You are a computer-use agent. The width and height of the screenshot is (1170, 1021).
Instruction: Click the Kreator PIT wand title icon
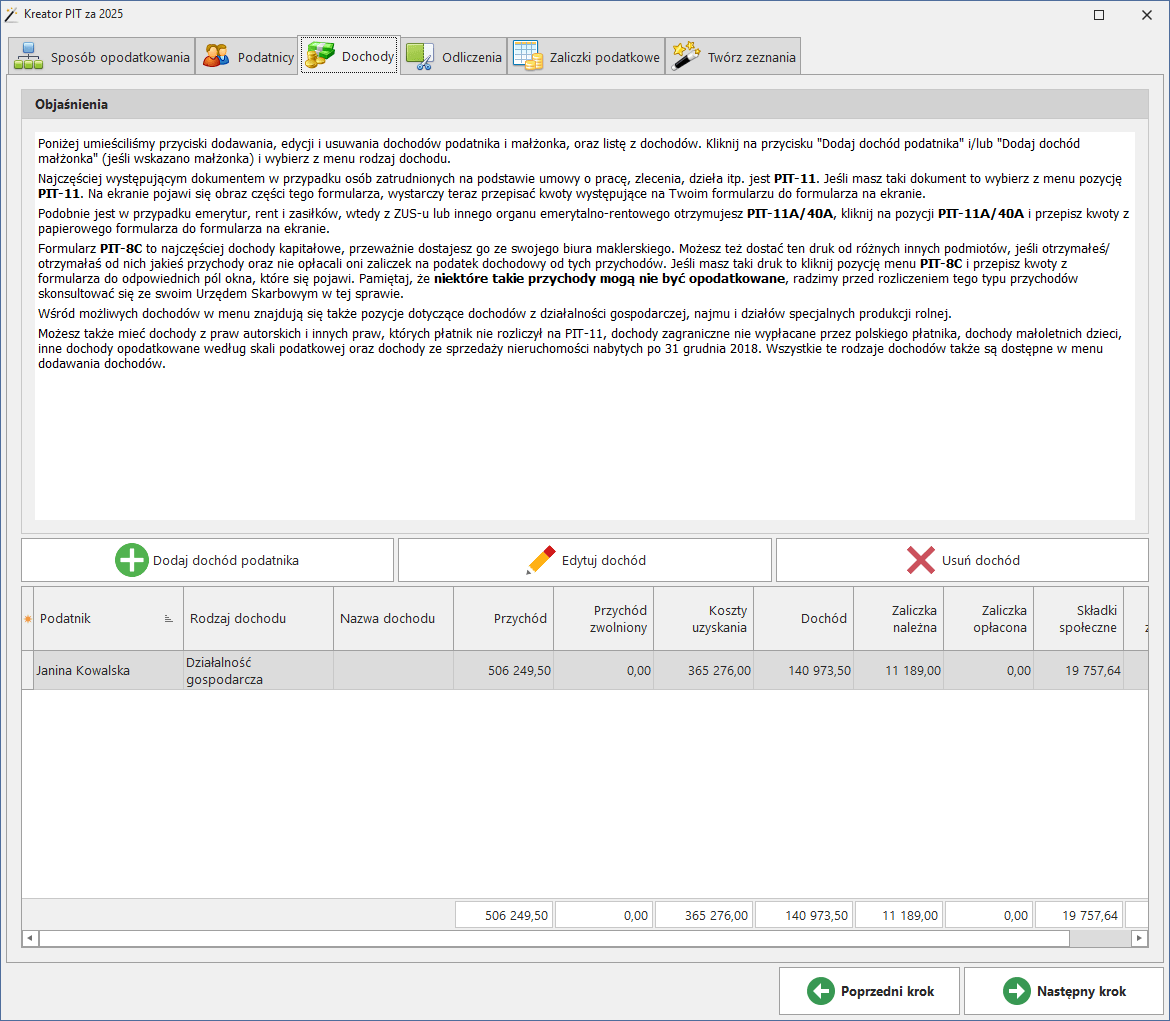pyautogui.click(x=11, y=14)
